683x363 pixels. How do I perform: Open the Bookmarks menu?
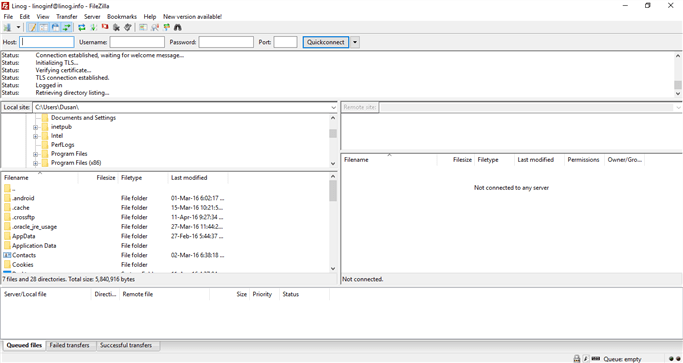[122, 17]
